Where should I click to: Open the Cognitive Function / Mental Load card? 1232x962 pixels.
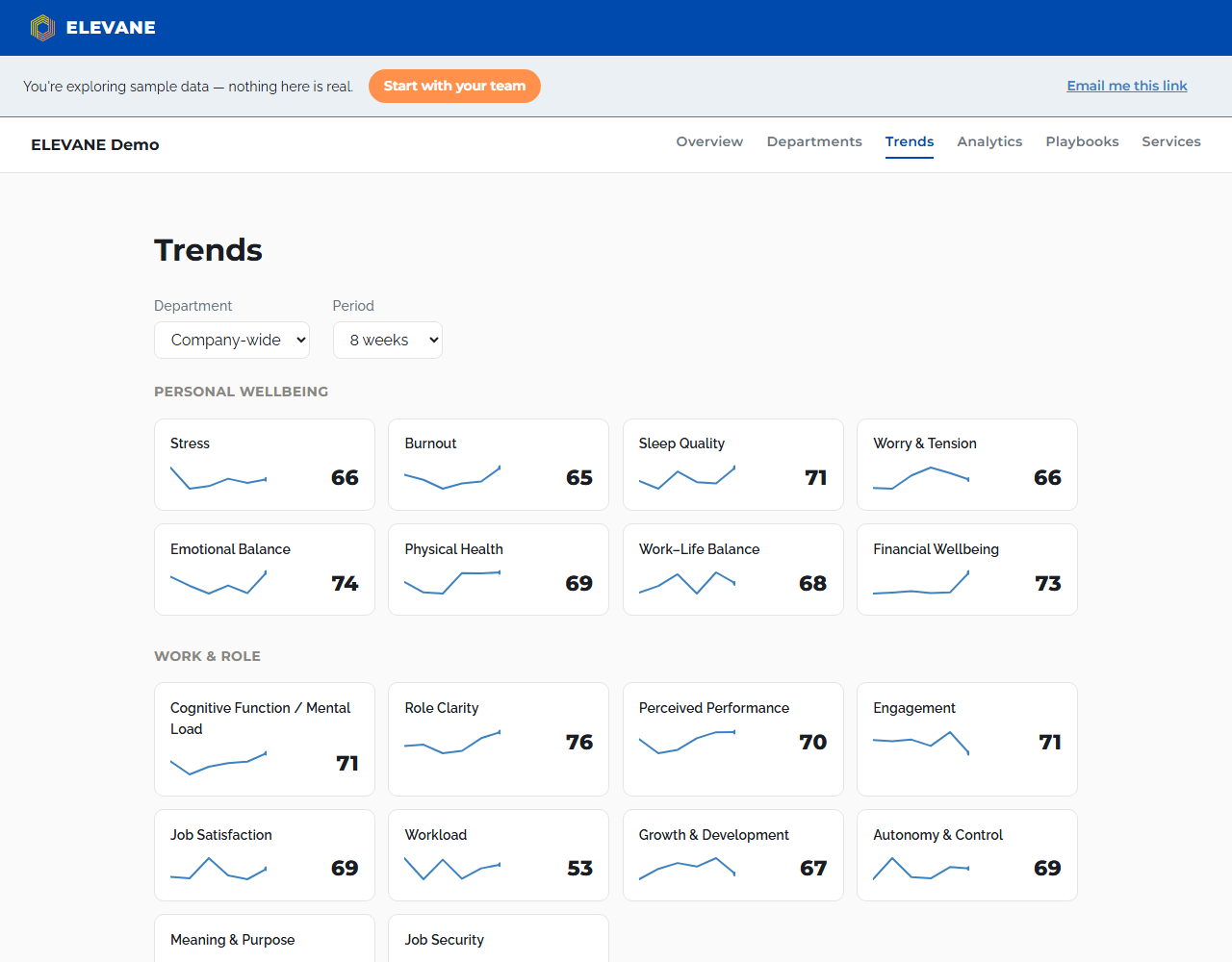(x=265, y=739)
